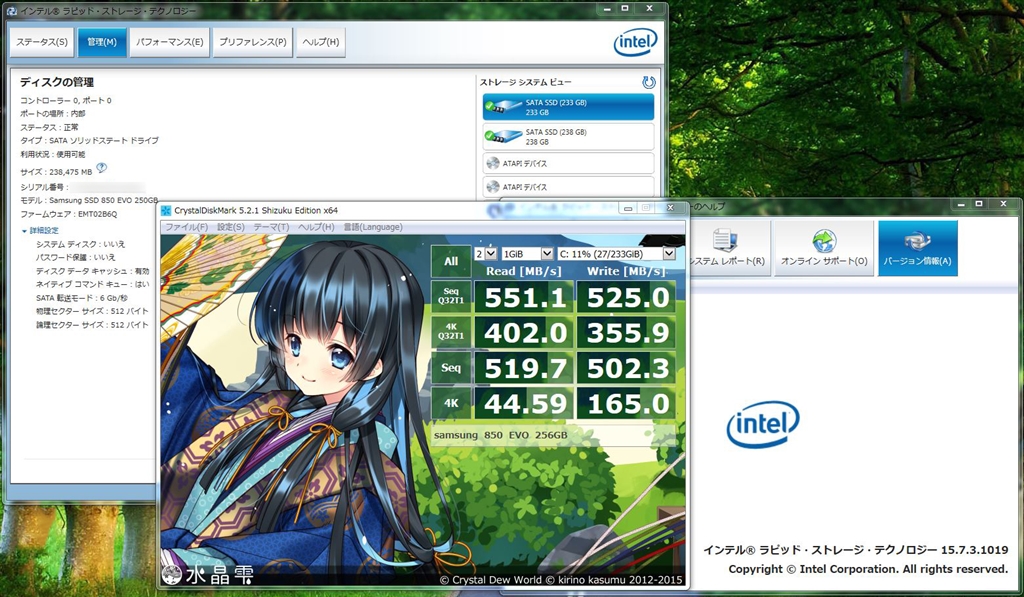Click the Intel Rapid Storage title icon
The height and width of the screenshot is (597, 1024).
point(12,10)
